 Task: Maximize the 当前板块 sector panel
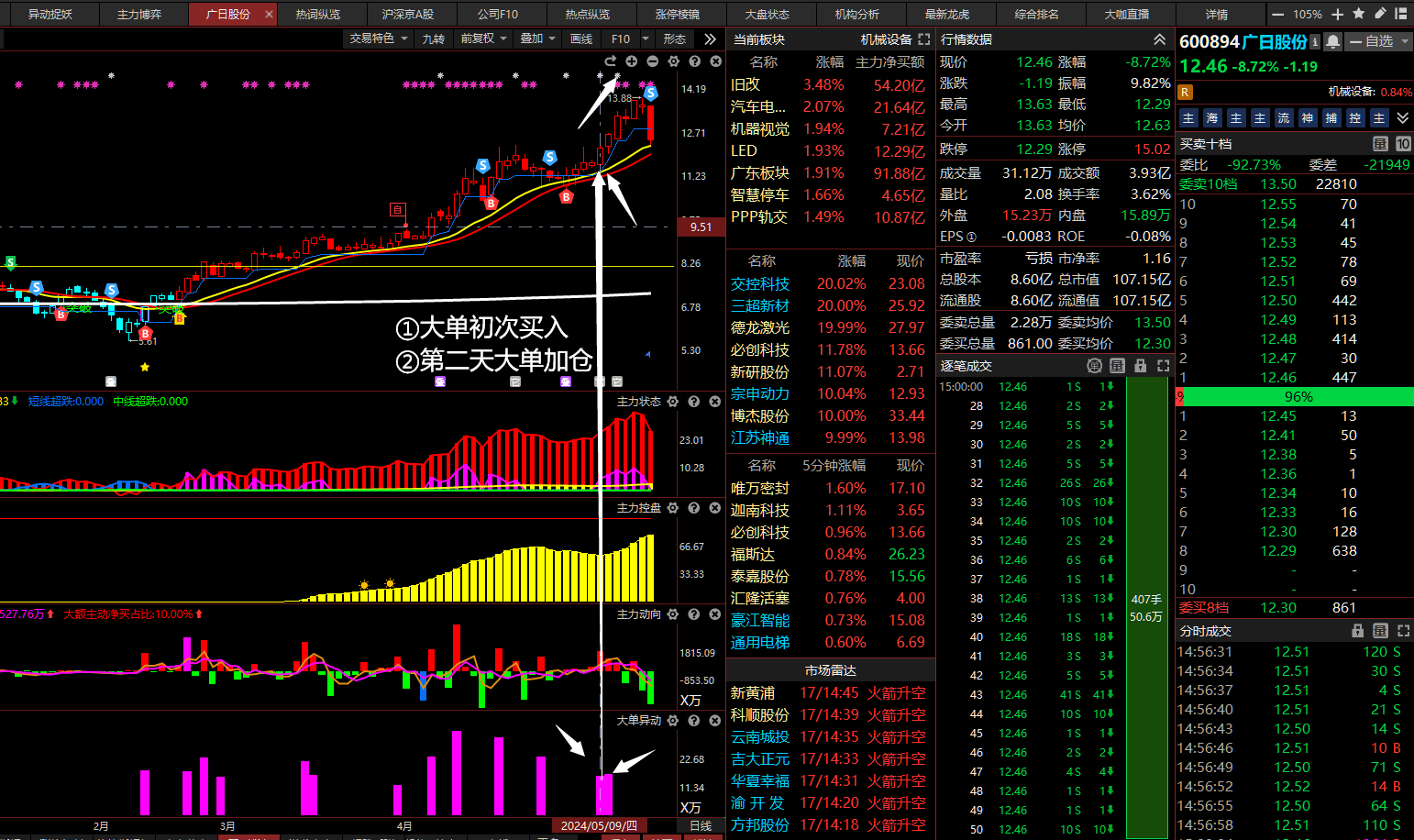923,39
